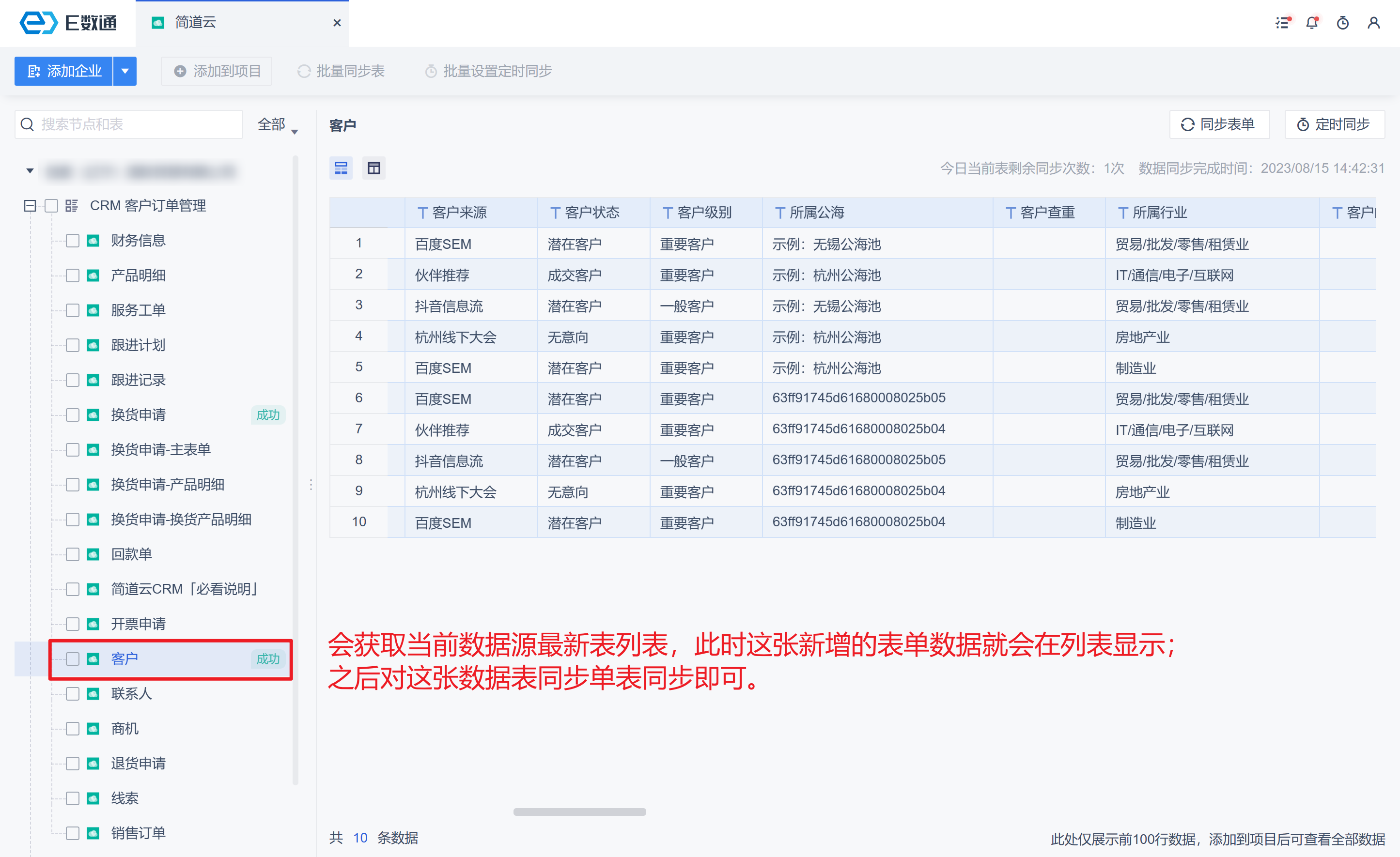The width and height of the screenshot is (1400, 857).
Task: Tick the CRM 客户订单管理 checkbox
Action: 51,206
